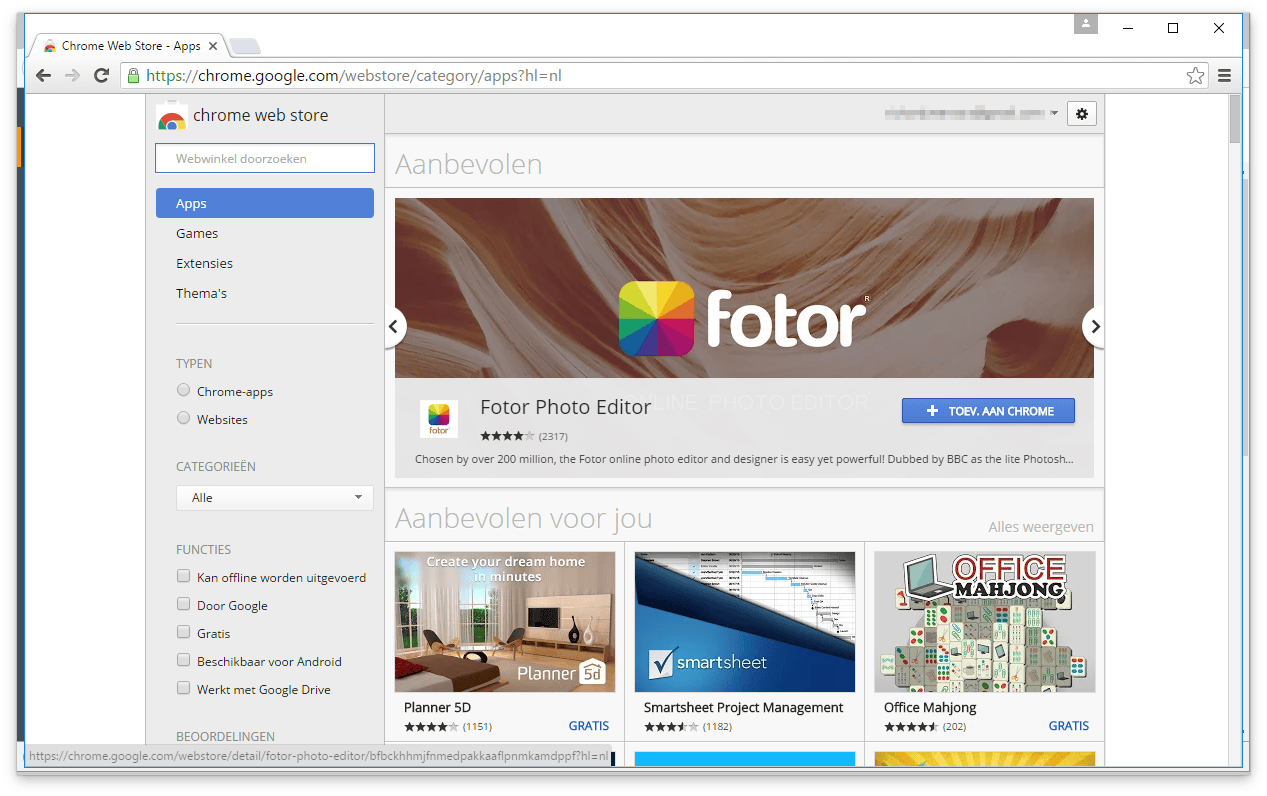This screenshot has height=796, width=1267.
Task: Open the Planner 5D app title
Action: [437, 707]
